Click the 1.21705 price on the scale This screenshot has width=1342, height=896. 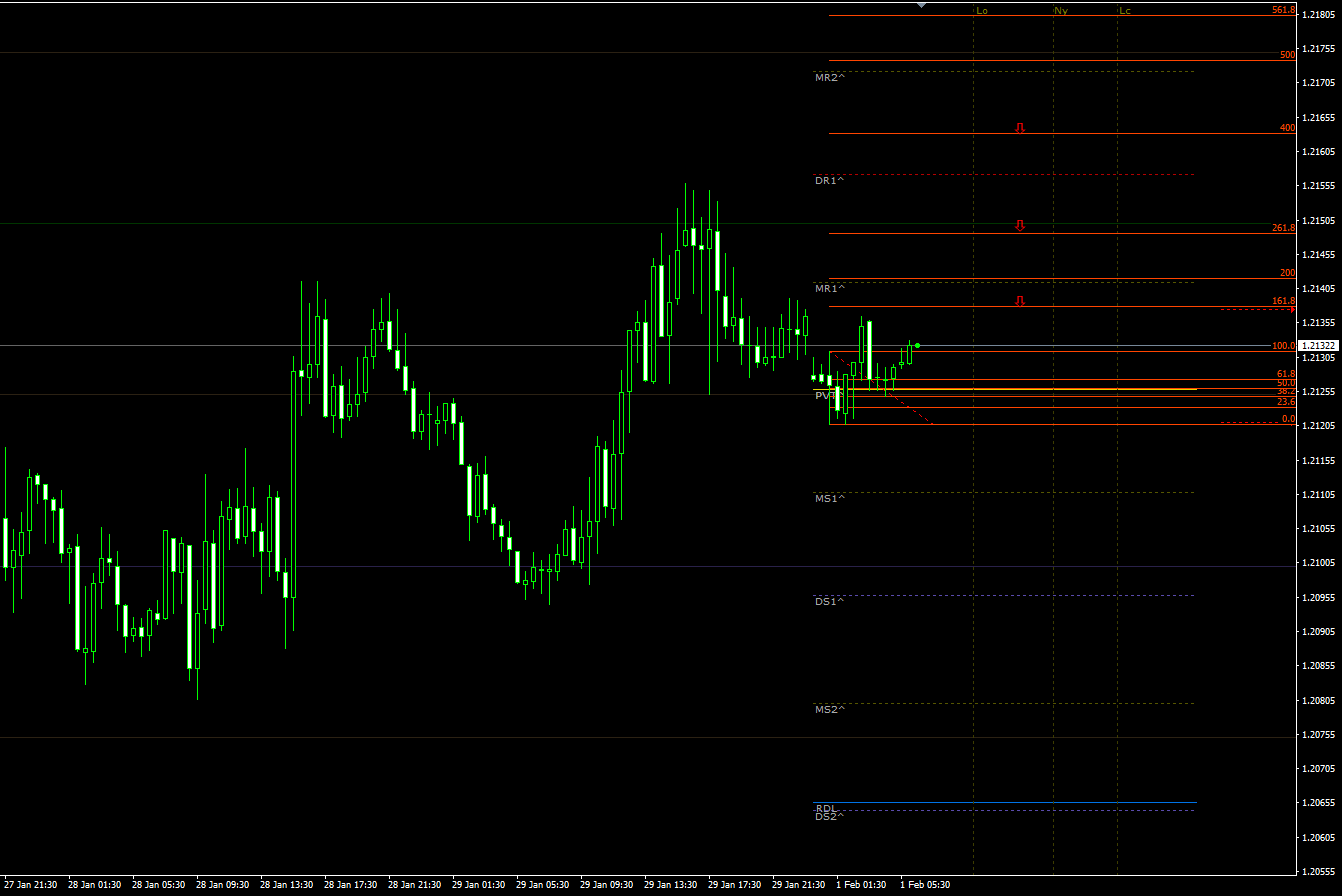pos(1319,83)
